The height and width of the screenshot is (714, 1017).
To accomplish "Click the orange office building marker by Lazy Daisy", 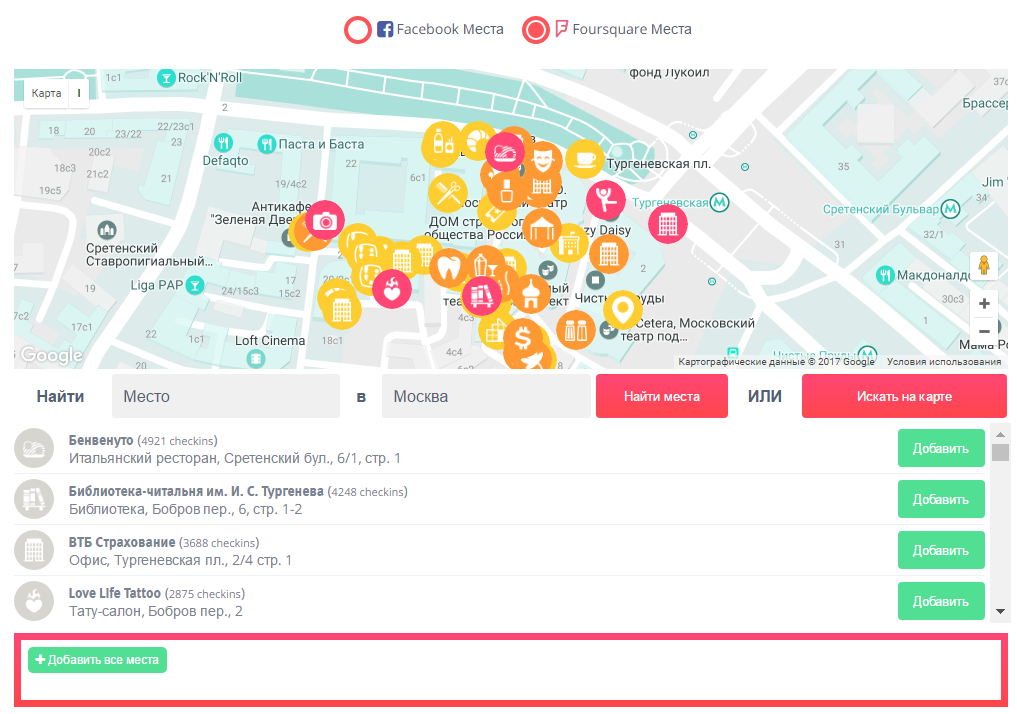I will point(608,254).
